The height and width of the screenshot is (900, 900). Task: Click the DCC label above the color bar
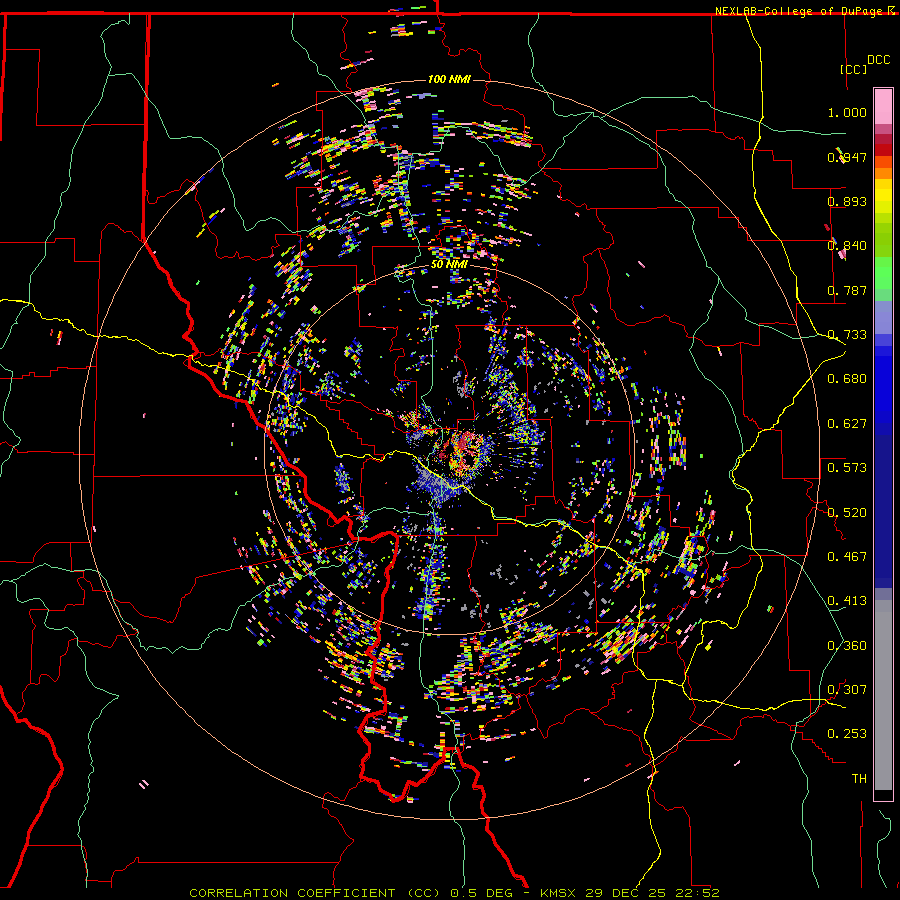[879, 60]
